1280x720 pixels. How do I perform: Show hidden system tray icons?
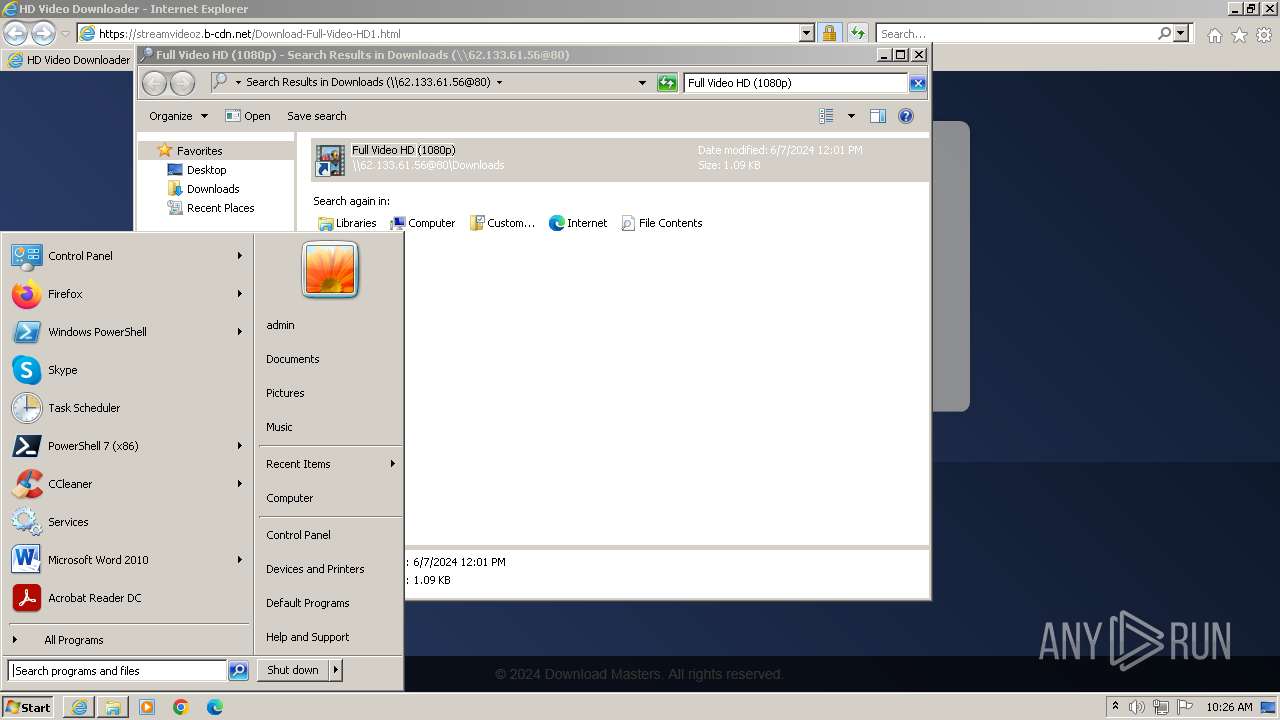point(1115,707)
